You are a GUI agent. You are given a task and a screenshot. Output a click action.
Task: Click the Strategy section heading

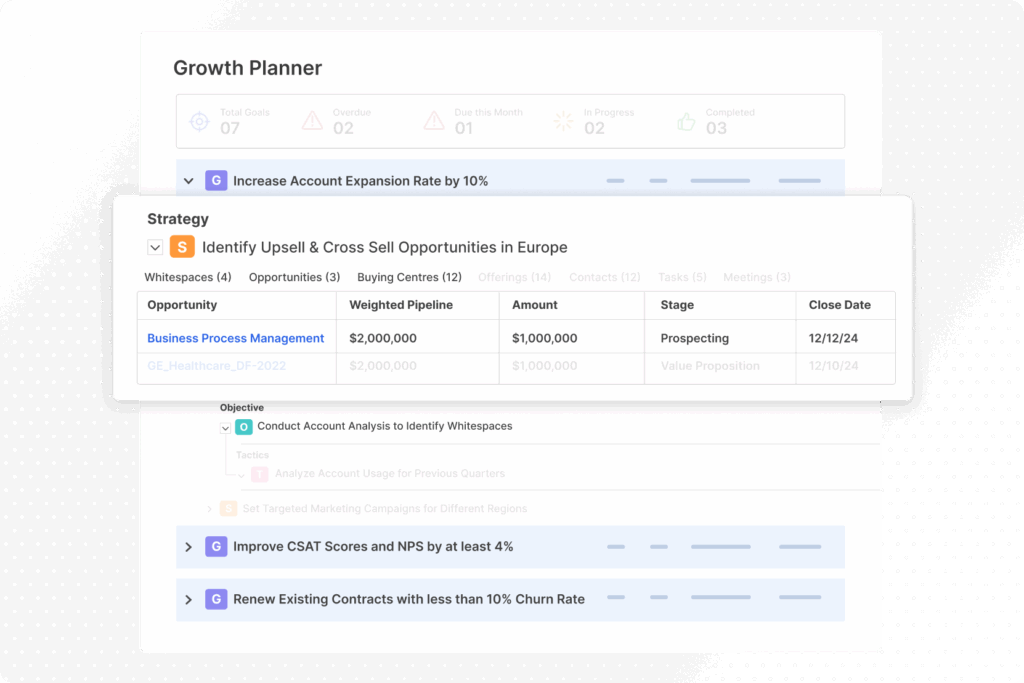[x=178, y=219]
